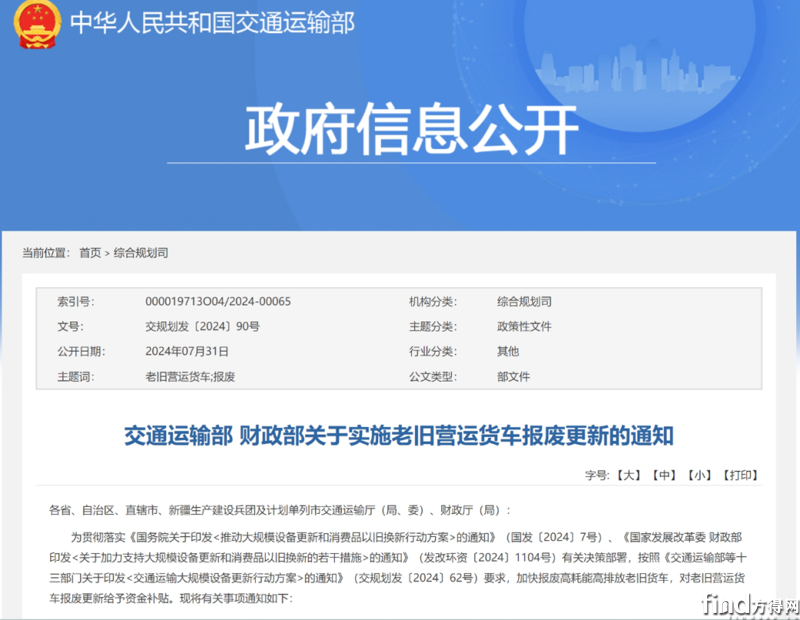Open the 中华人民共和国交通运输部 site title
800x620 pixels.
pos(212,23)
